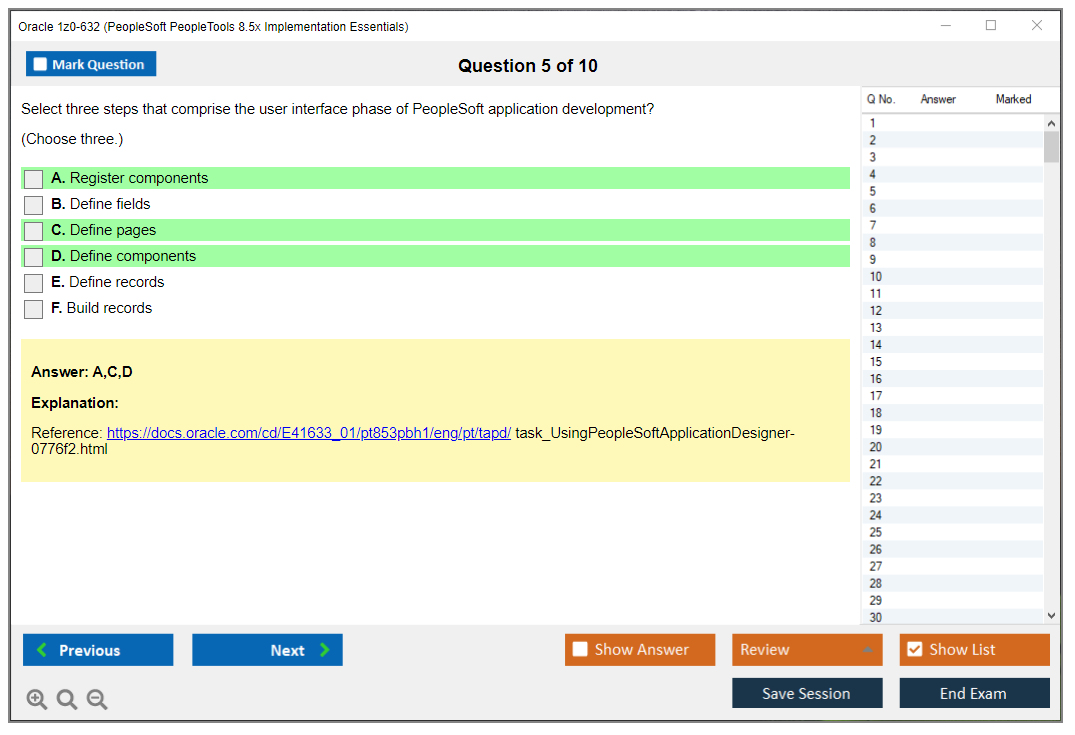This screenshot has width=1075, height=735.
Task: Select question 22 in the list
Action: tap(876, 481)
